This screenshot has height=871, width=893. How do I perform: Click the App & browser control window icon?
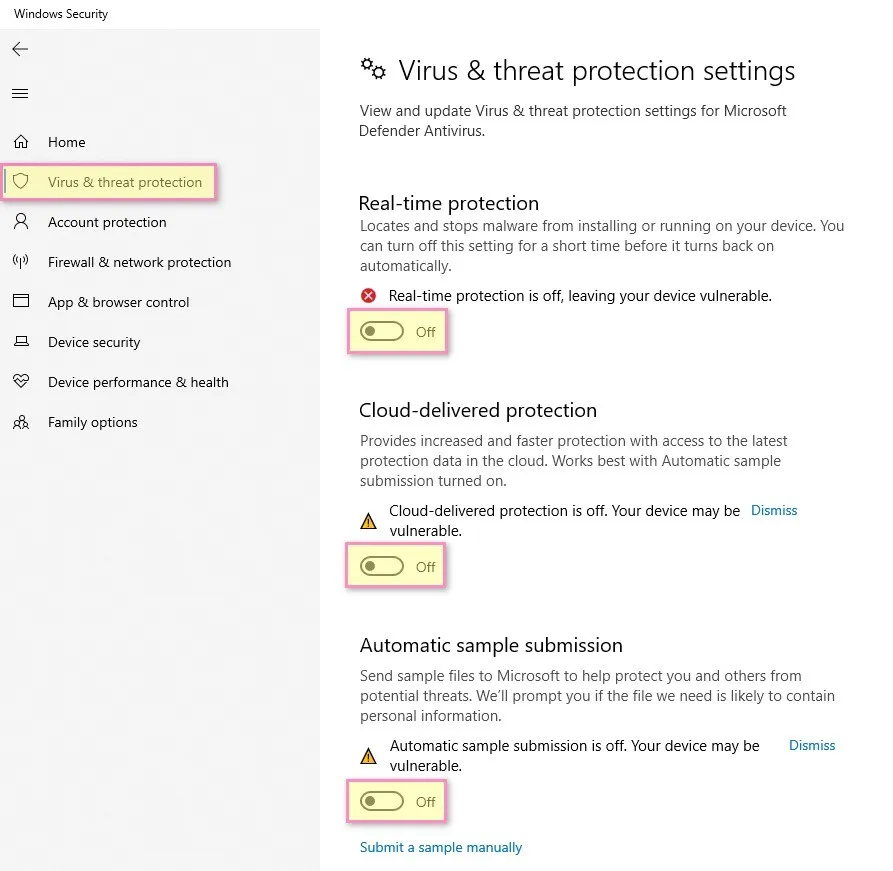click(x=21, y=302)
